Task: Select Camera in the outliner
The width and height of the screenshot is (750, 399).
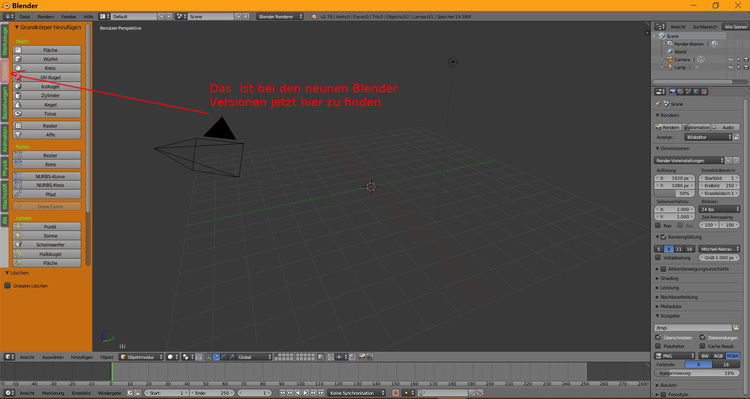Action: (682, 59)
